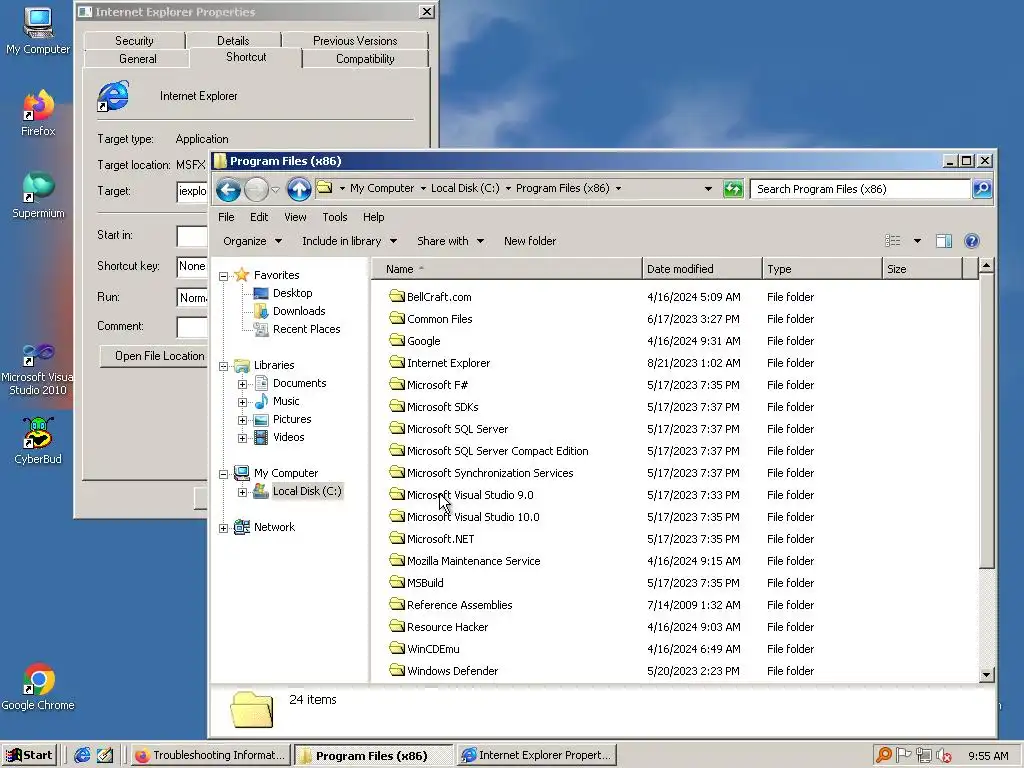The height and width of the screenshot is (768, 1024).
Task: Open the Help menu
Action: (x=374, y=217)
